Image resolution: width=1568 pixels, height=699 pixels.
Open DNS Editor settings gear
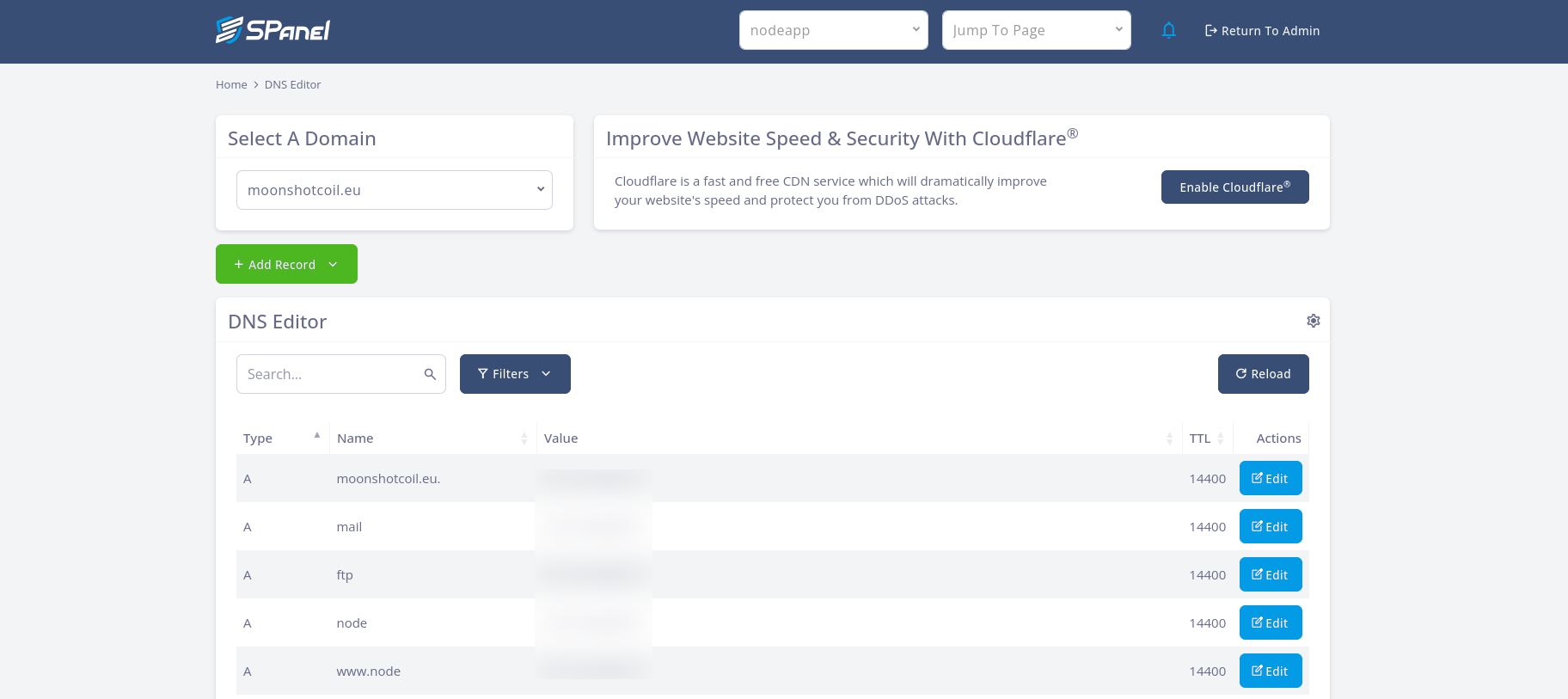pyautogui.click(x=1314, y=321)
